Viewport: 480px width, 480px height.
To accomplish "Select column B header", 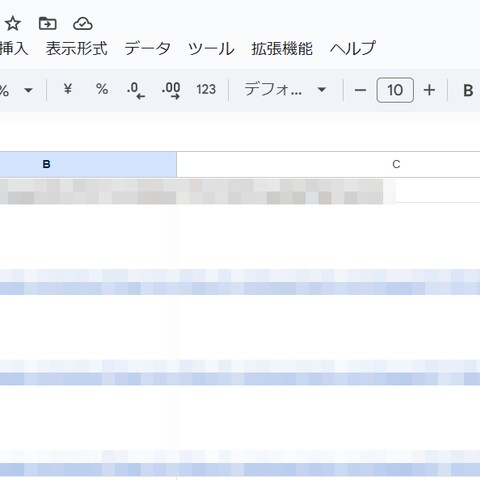I will (x=88, y=164).
